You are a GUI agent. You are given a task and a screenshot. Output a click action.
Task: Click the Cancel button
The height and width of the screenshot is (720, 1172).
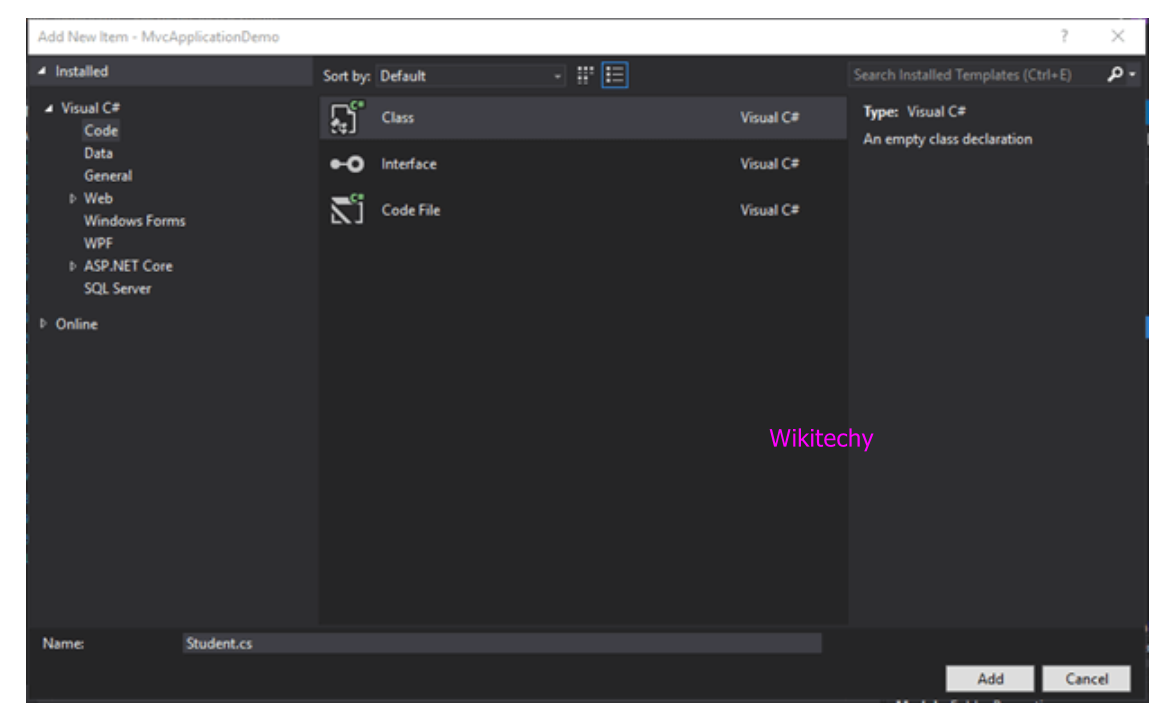coord(1086,678)
